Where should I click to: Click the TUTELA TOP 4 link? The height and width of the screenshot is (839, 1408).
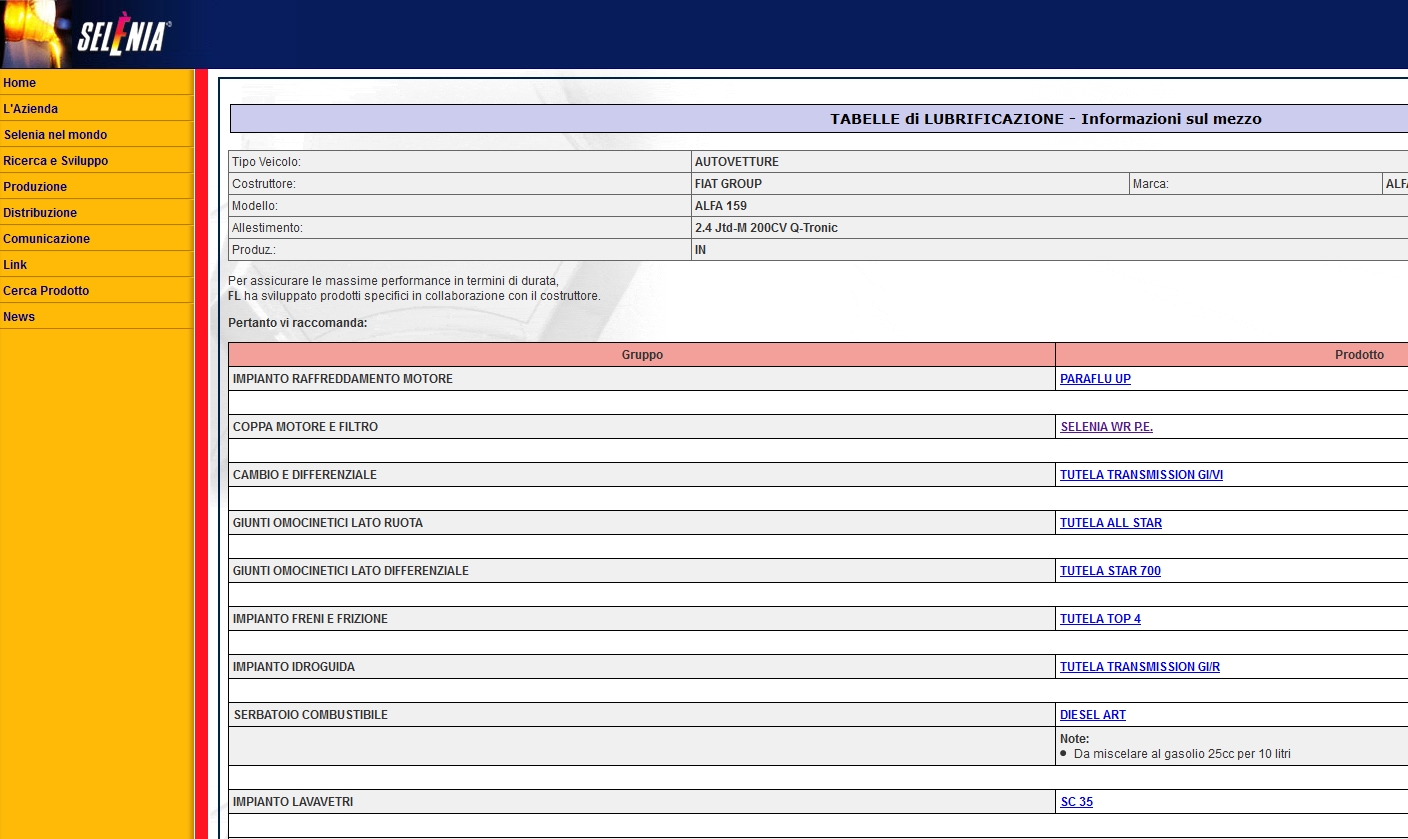pos(1100,619)
